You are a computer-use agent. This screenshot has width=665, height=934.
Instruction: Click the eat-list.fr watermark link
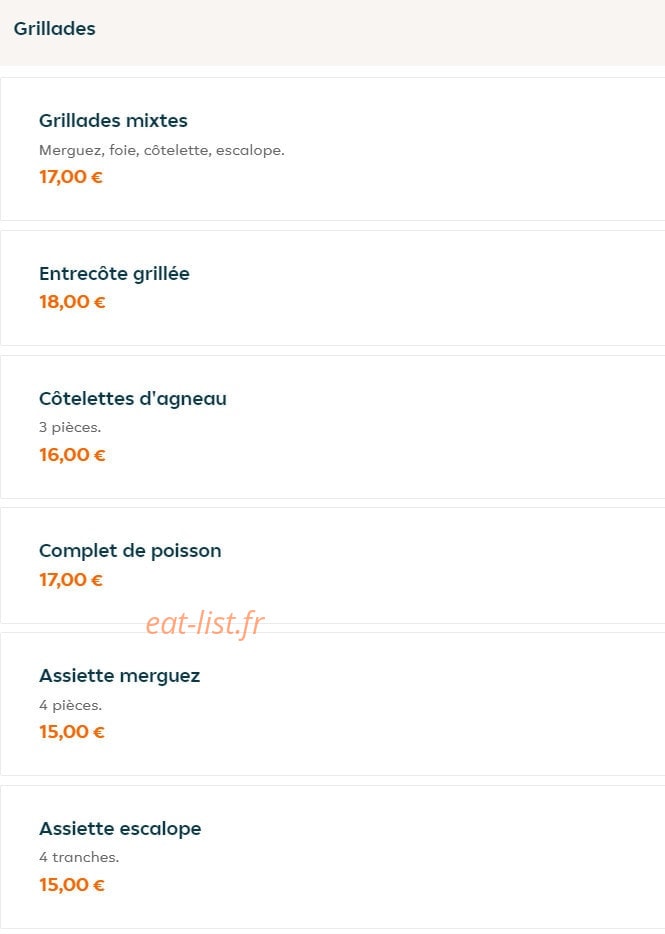(205, 624)
